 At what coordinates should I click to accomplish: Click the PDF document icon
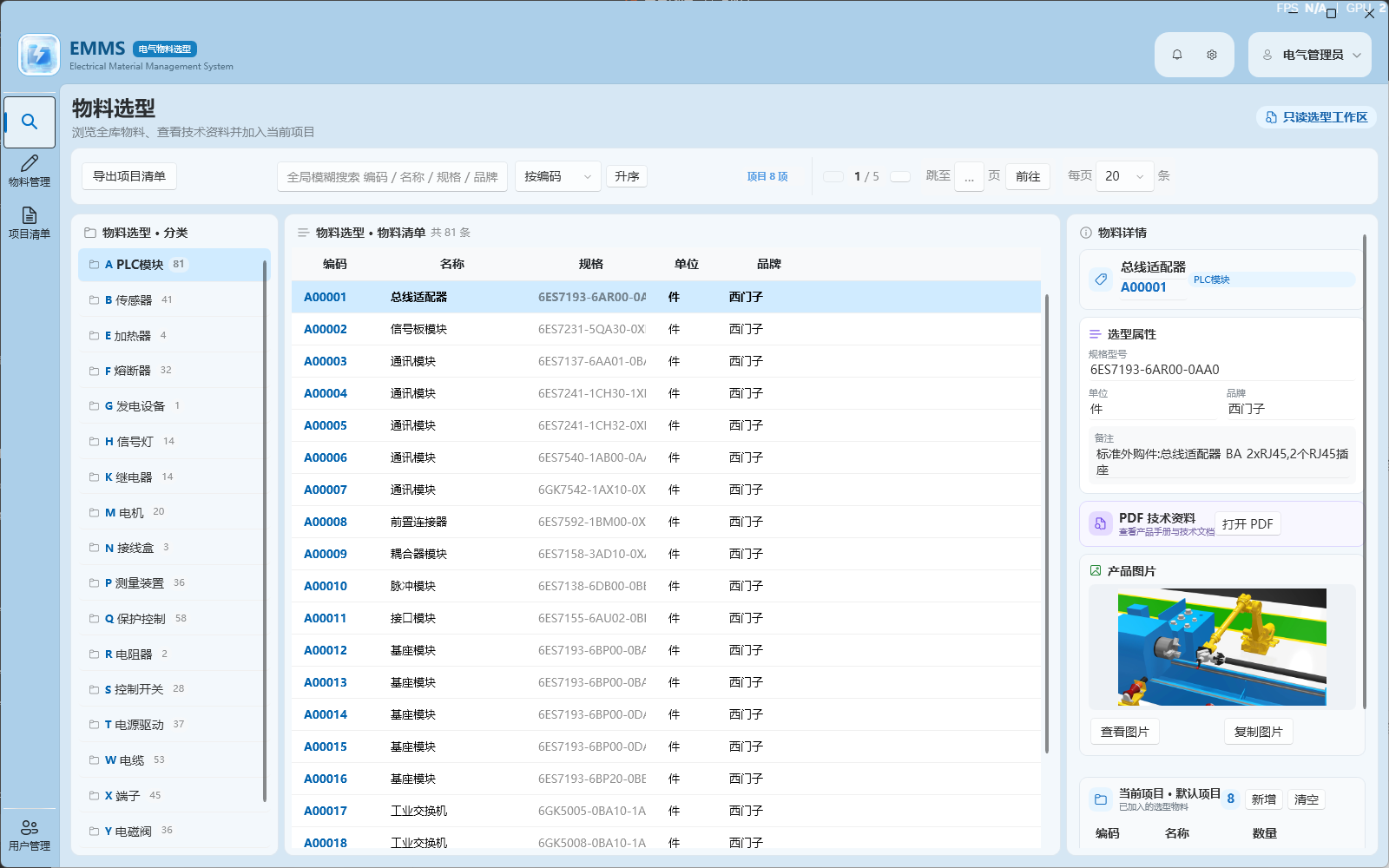click(1100, 523)
